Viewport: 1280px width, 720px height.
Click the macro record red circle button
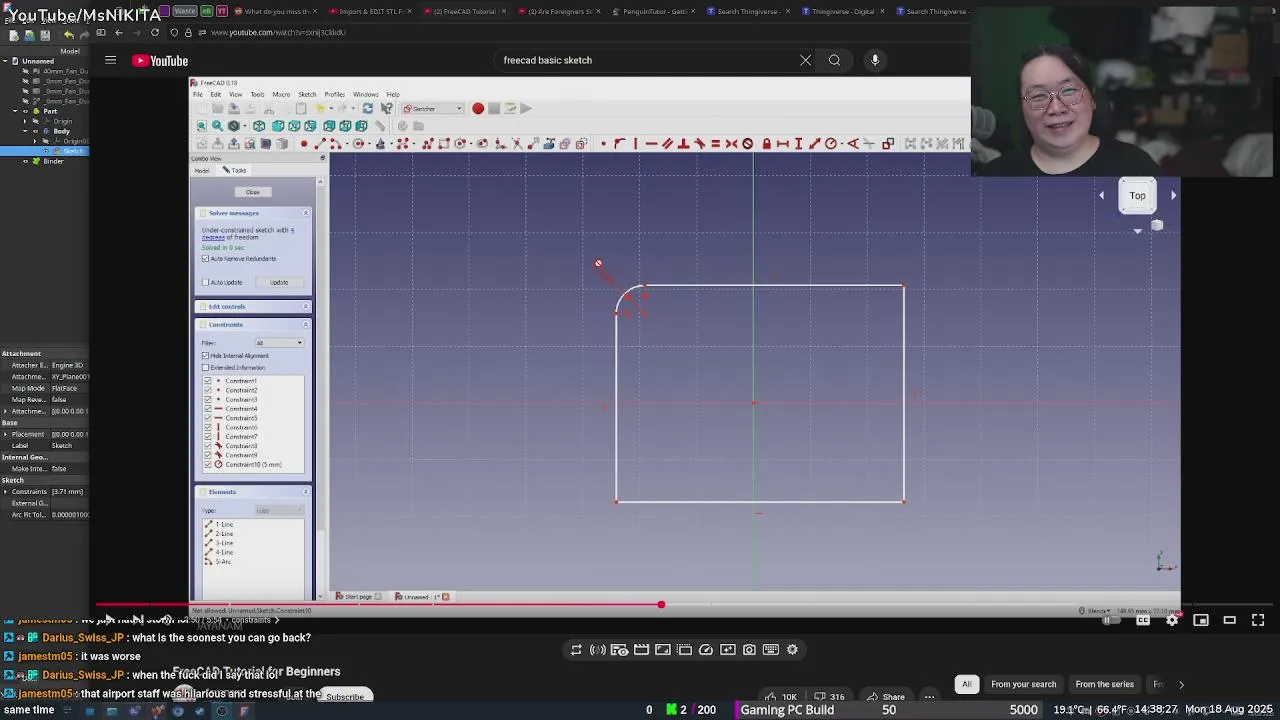coord(478,108)
